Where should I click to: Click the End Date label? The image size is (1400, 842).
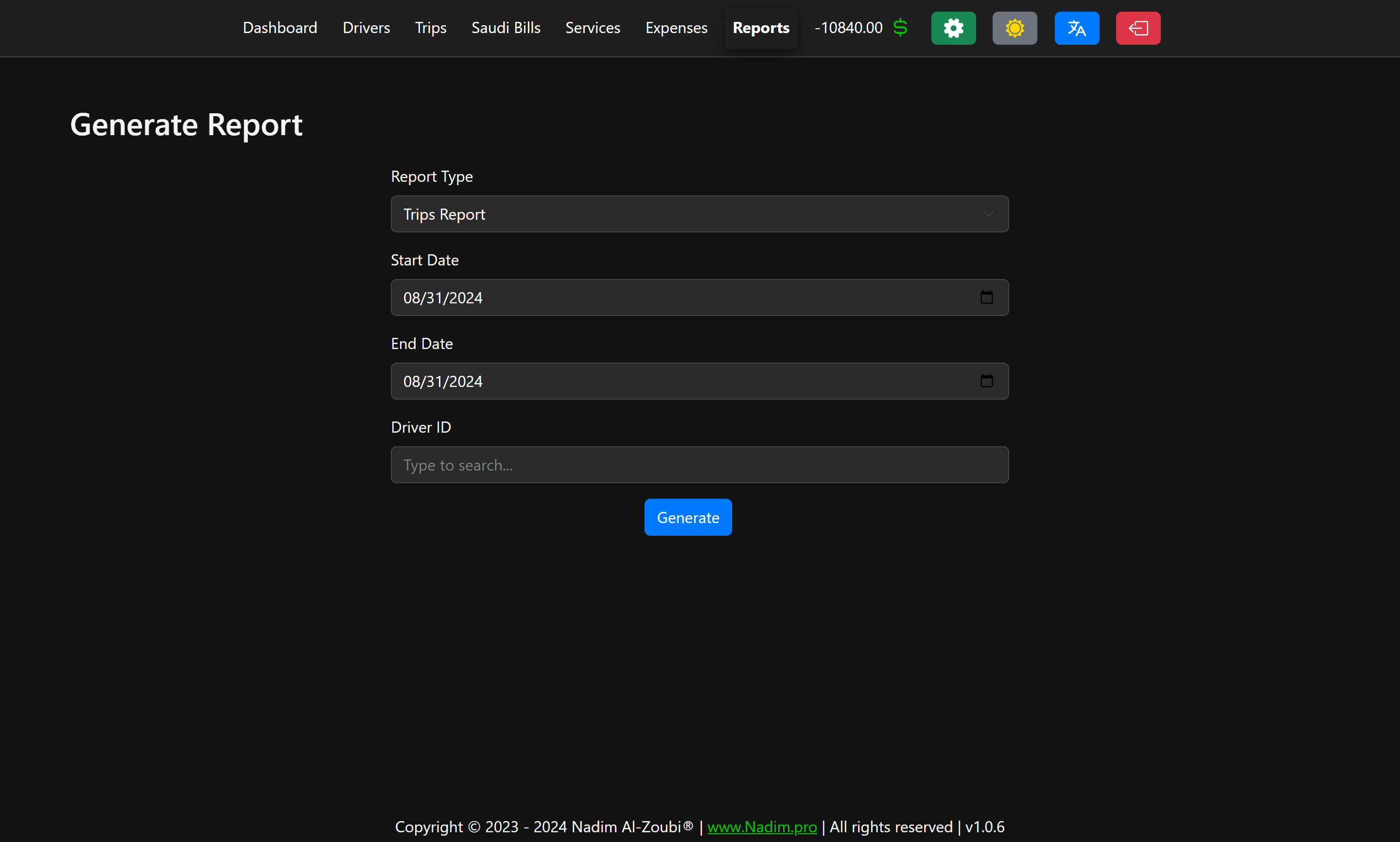(x=421, y=343)
